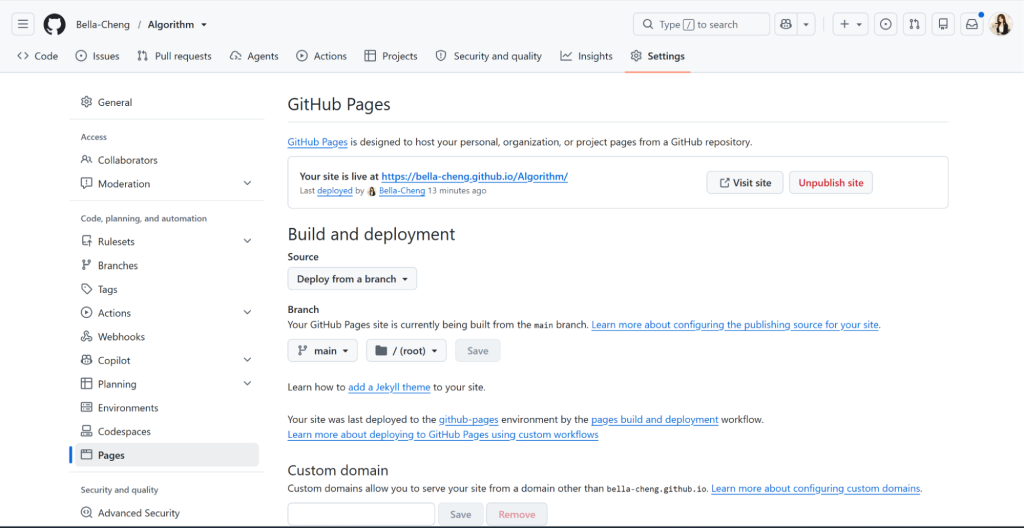Image resolution: width=1024 pixels, height=528 pixels.
Task: Click the 'deployed' link
Action: point(335,191)
